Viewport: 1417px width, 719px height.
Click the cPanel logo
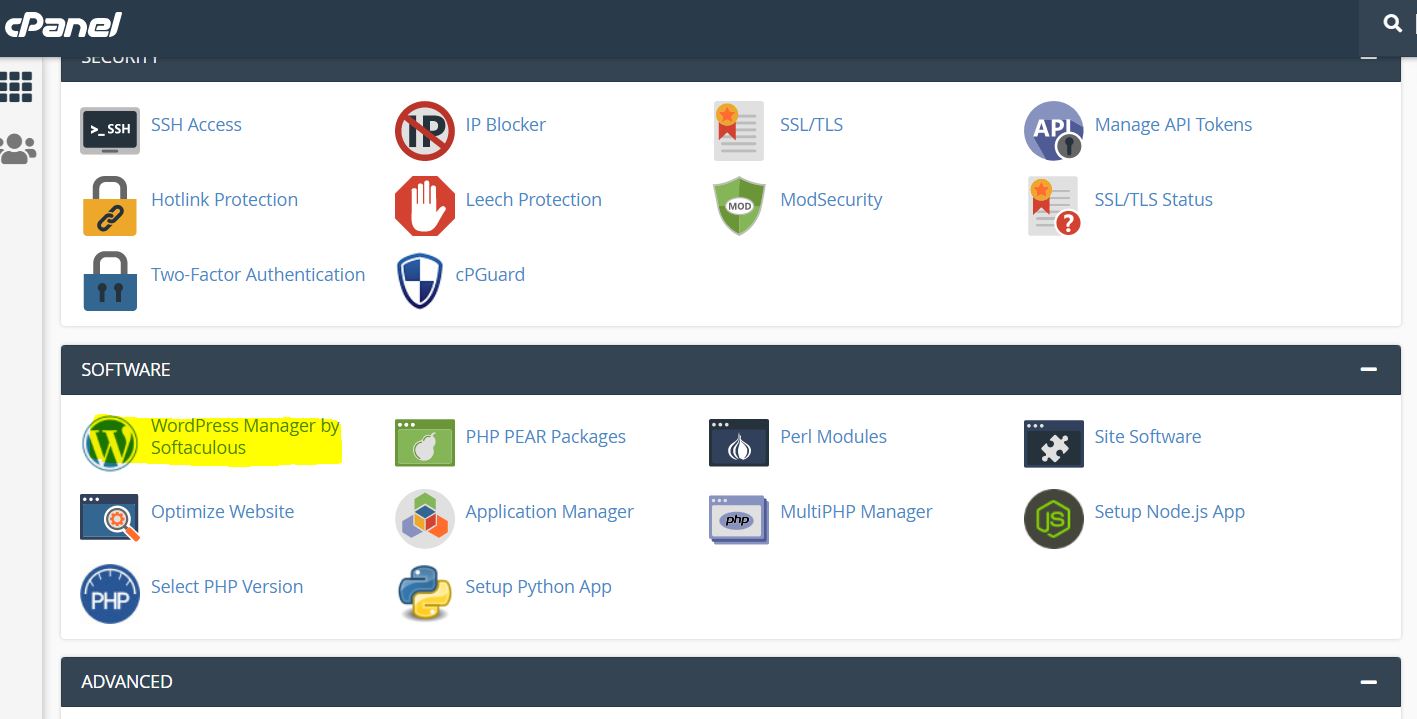(x=62, y=24)
